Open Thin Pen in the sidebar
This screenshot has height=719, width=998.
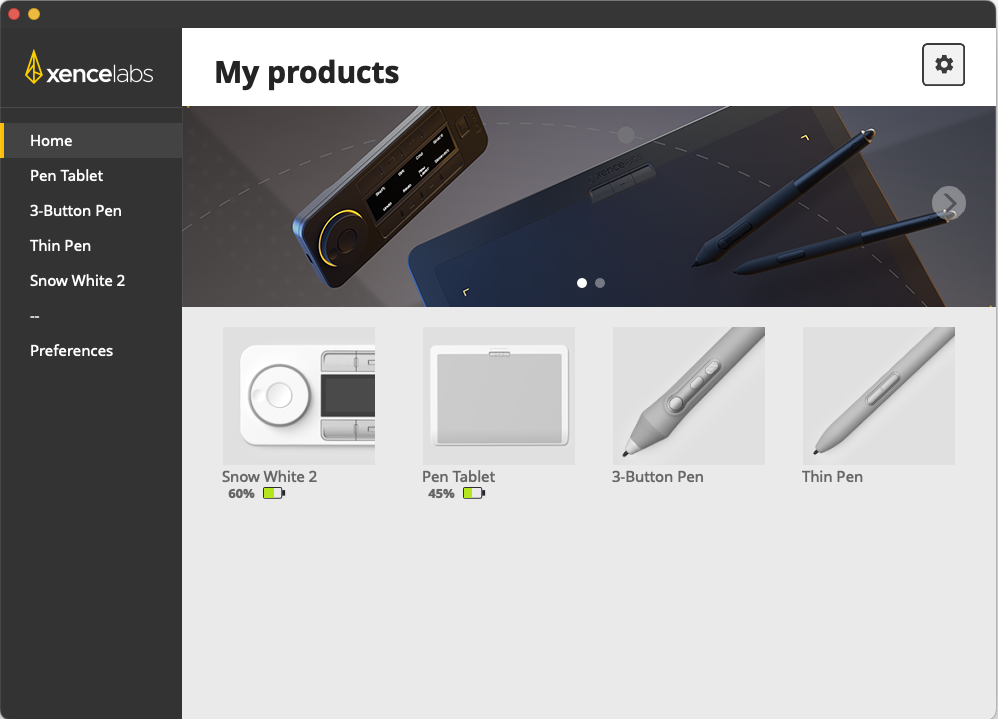[x=91, y=246]
